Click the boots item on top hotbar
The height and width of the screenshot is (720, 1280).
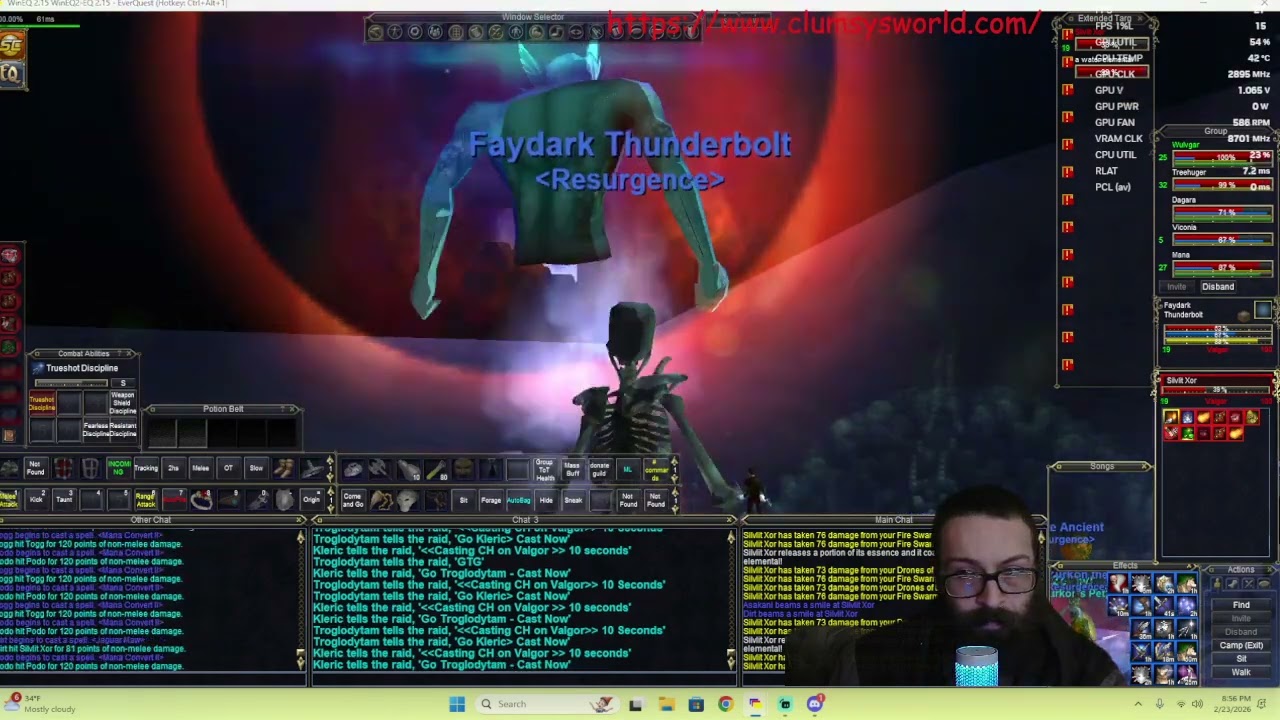tap(283, 468)
